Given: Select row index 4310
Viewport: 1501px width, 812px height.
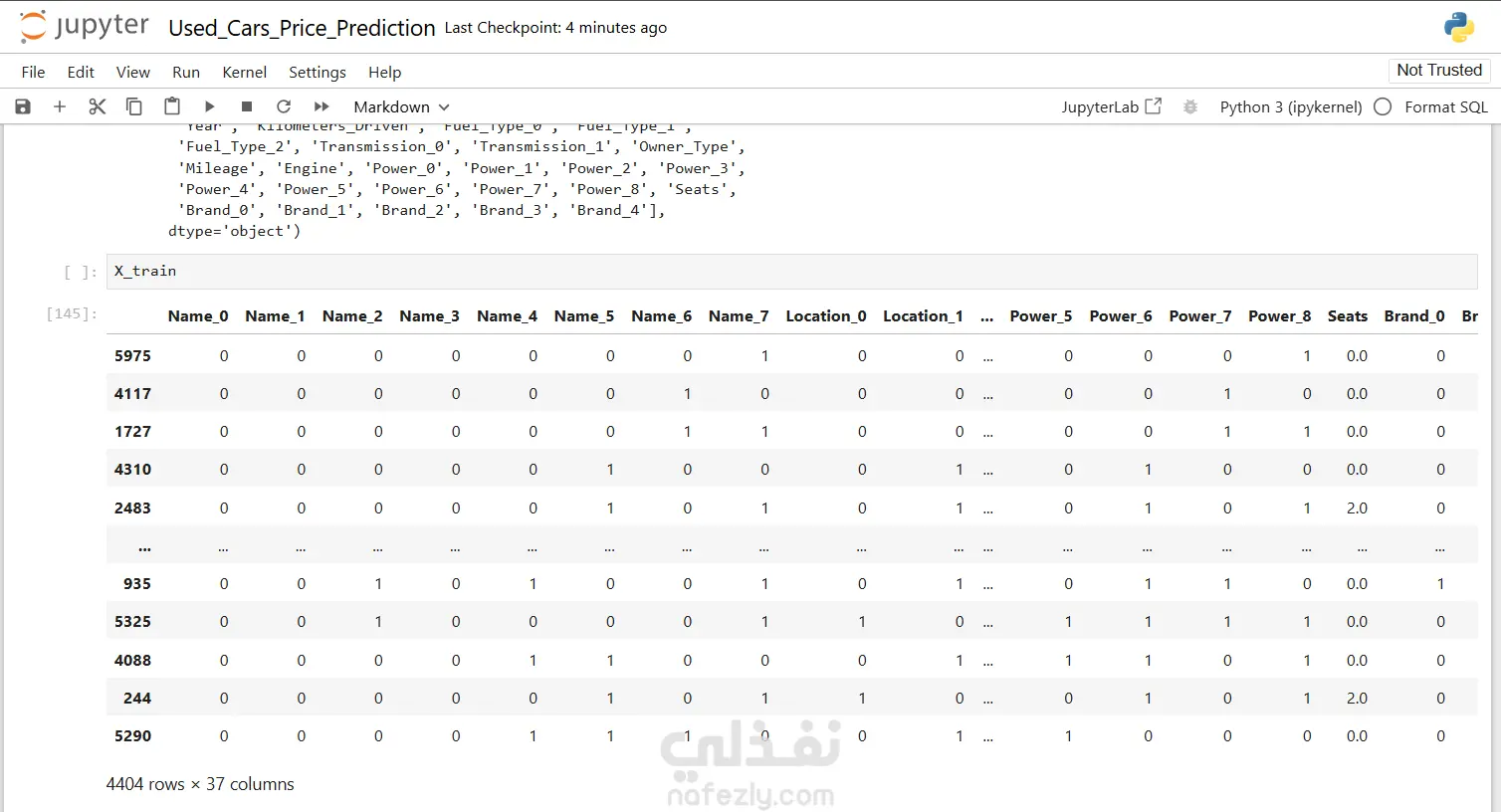Looking at the screenshot, I should pos(132,469).
